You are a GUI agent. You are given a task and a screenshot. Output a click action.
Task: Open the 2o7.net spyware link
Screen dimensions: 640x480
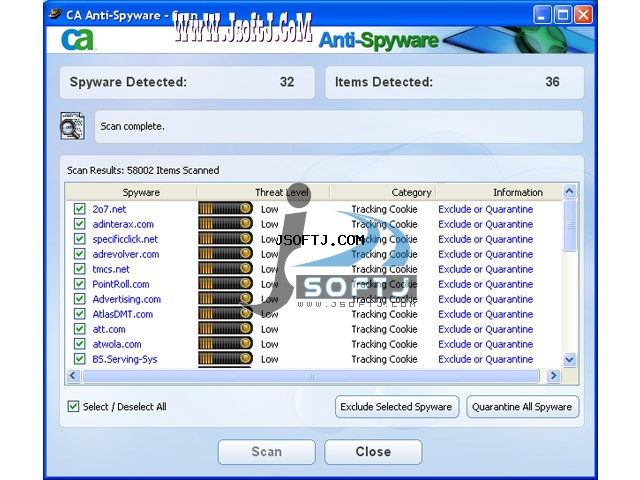tap(109, 209)
